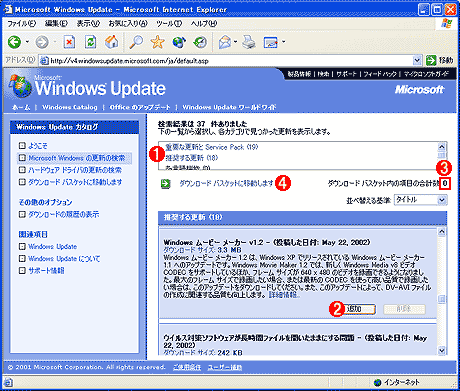Screen dimensions: 460x391
Task: Open the 編集(E) menu
Action: 56,23
